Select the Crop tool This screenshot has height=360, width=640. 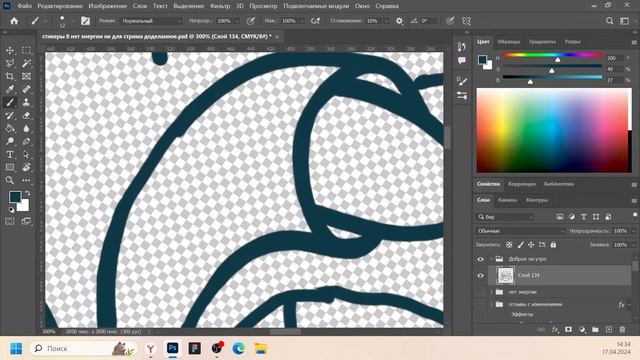tap(10, 76)
